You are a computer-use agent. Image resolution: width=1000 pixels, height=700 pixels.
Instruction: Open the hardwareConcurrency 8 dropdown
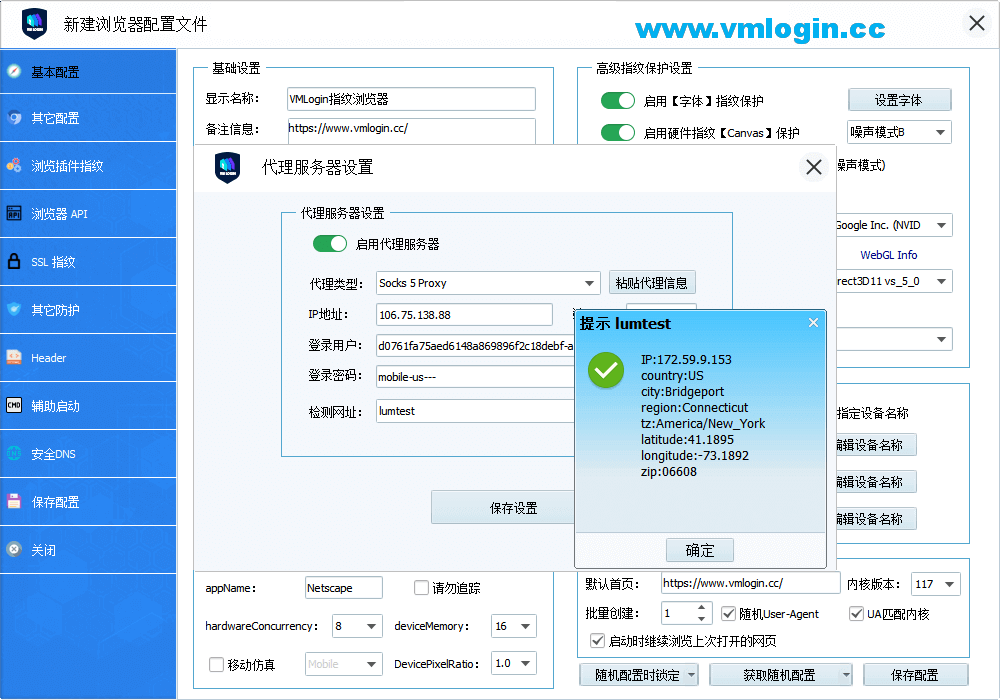(x=357, y=626)
